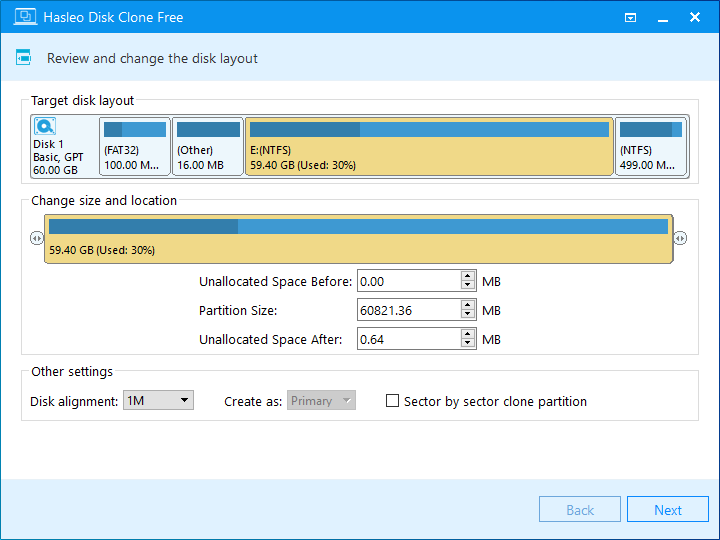Image resolution: width=720 pixels, height=540 pixels.
Task: Select the FAT32 100 MB partition
Action: pos(134,147)
